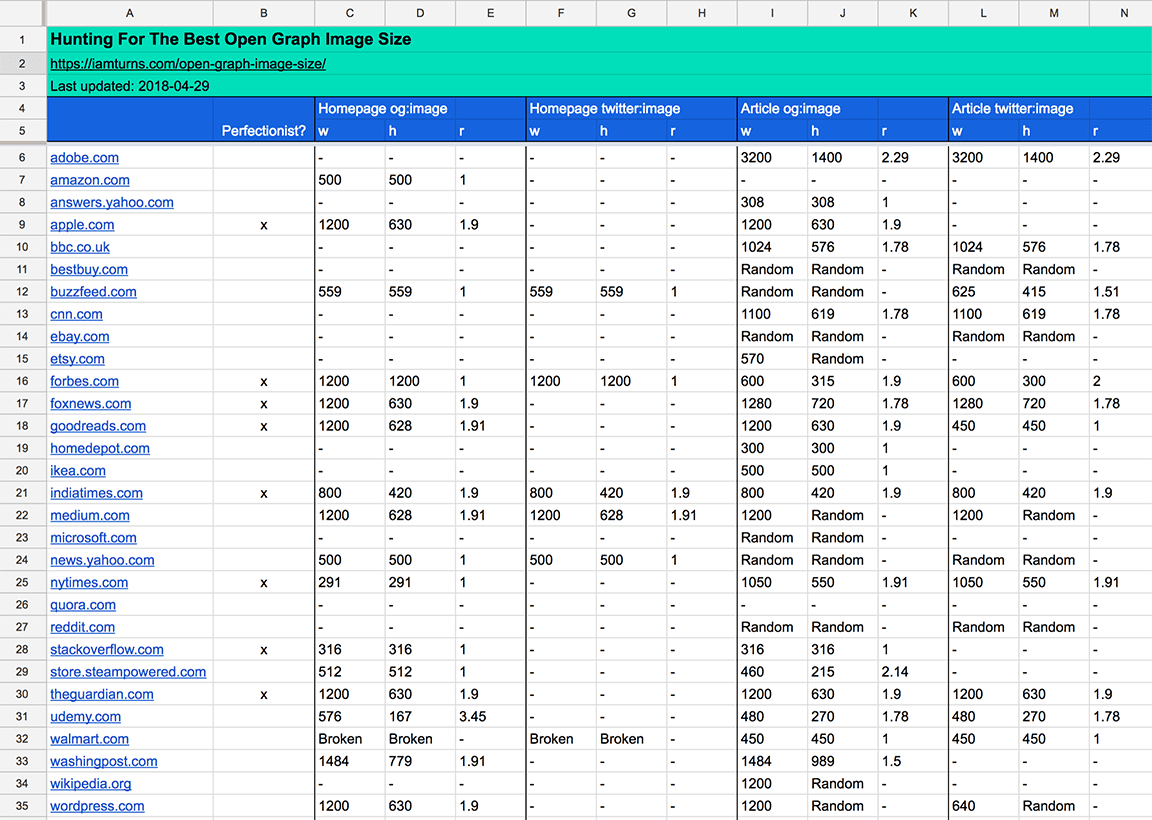Image resolution: width=1152 pixels, height=820 pixels.
Task: Click the Perfectionist "x" cell for apple.com
Action: click(x=264, y=225)
